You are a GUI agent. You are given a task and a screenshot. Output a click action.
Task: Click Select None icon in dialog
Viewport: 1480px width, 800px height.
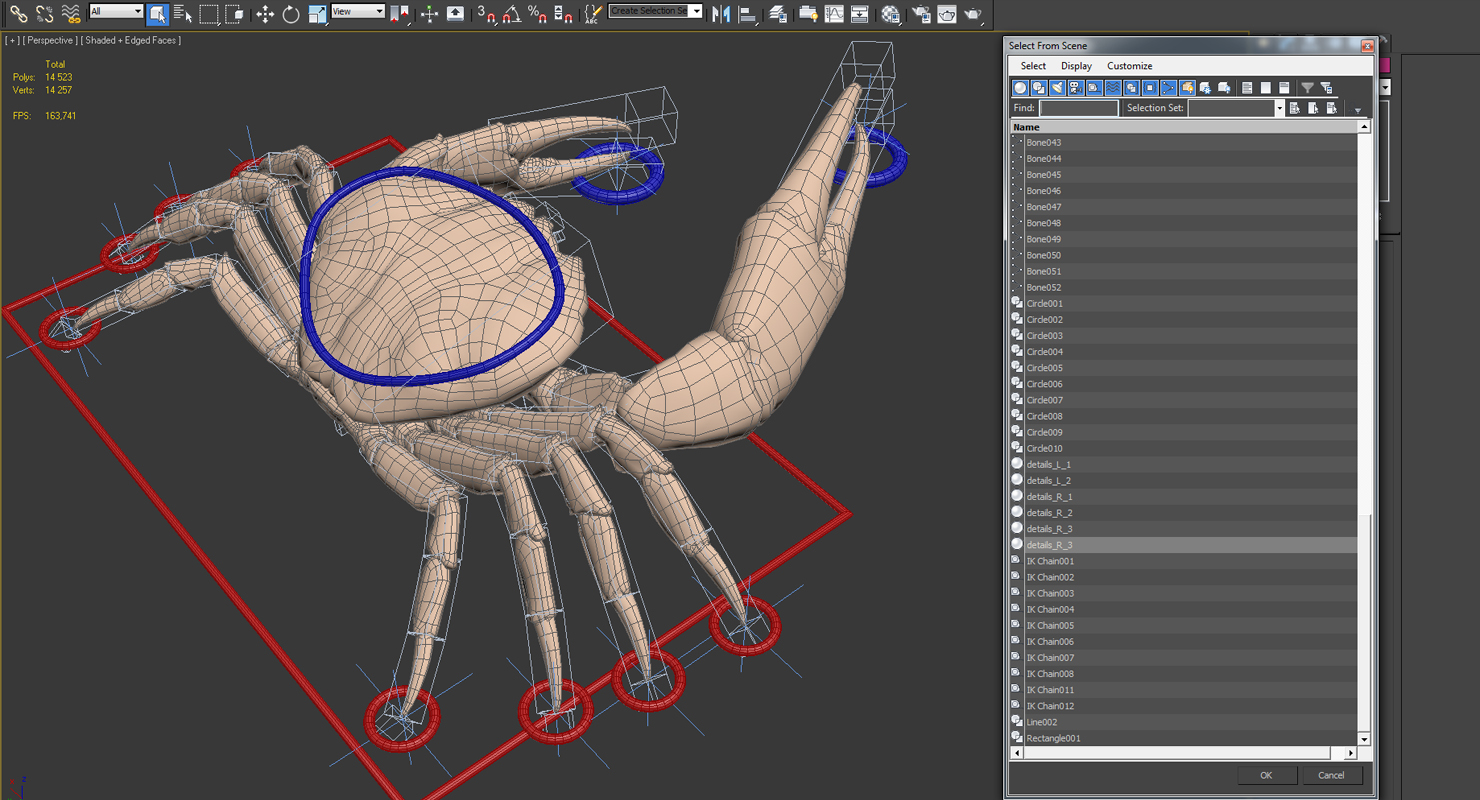1265,88
